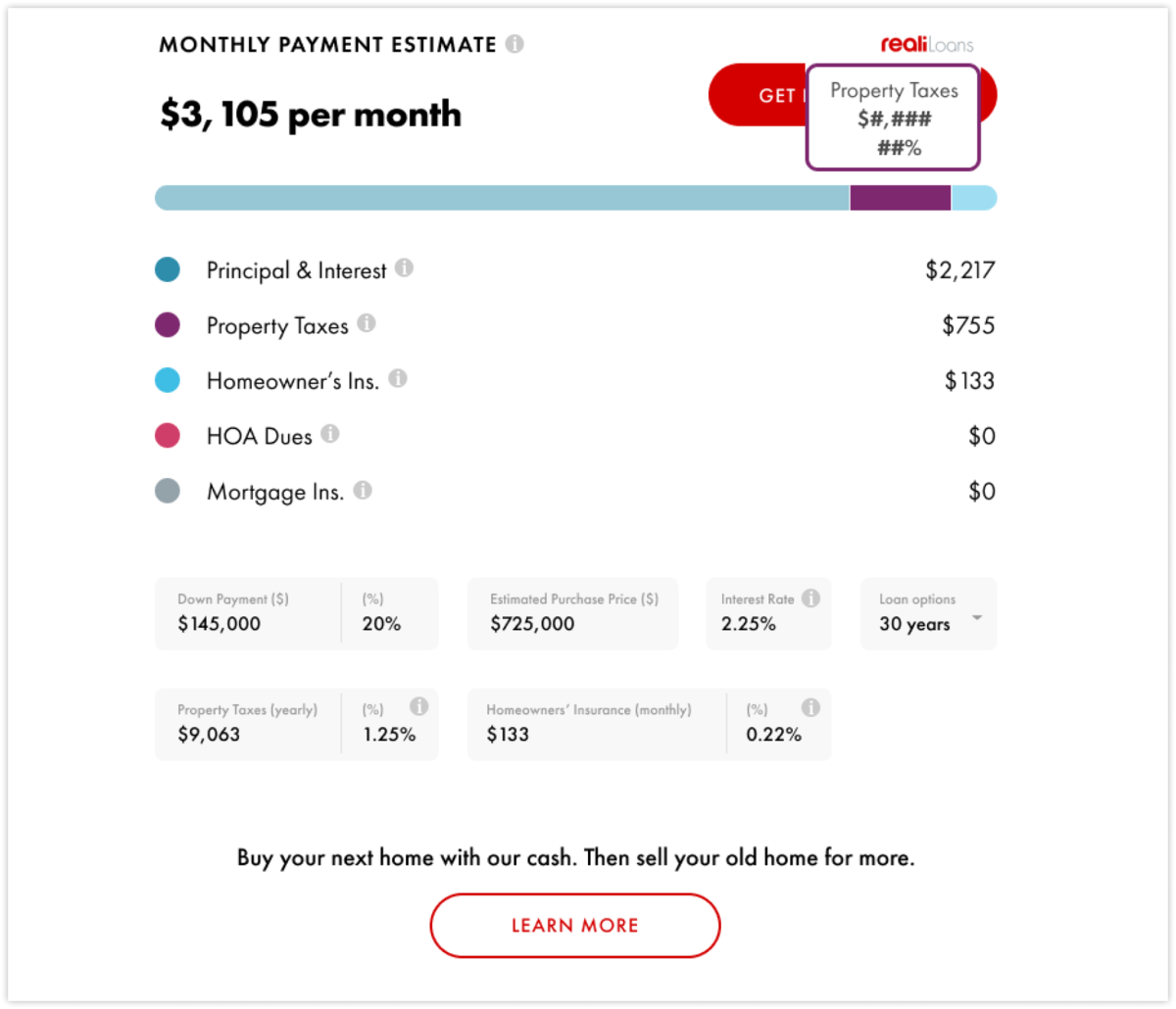
Task: Click the reali Loans logo
Action: coord(927,45)
